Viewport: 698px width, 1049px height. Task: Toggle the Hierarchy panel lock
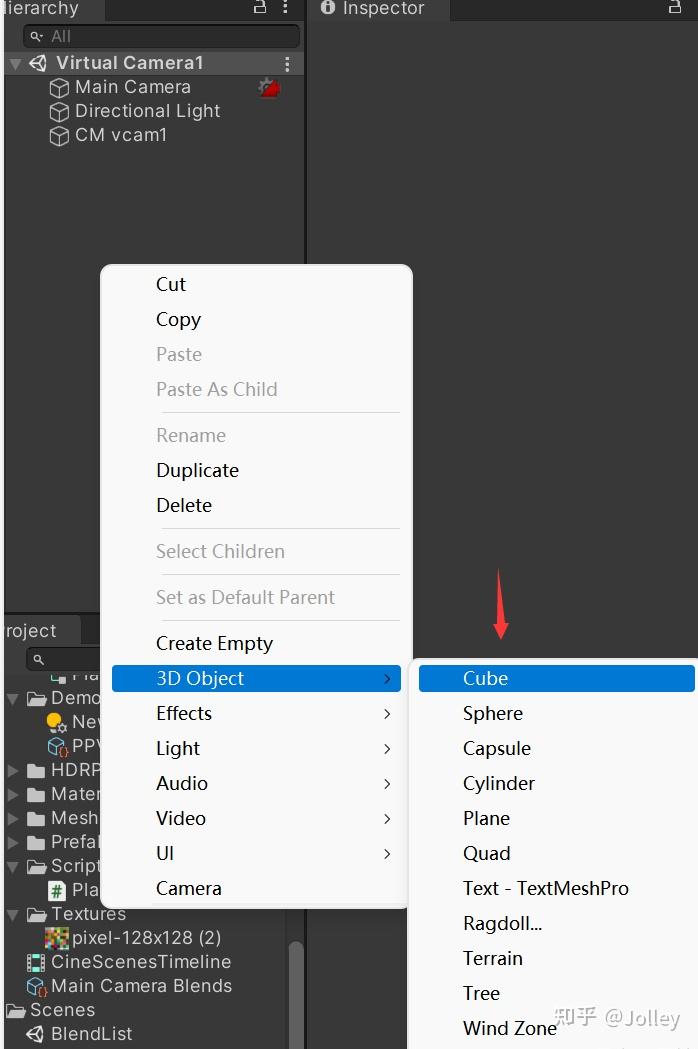260,8
